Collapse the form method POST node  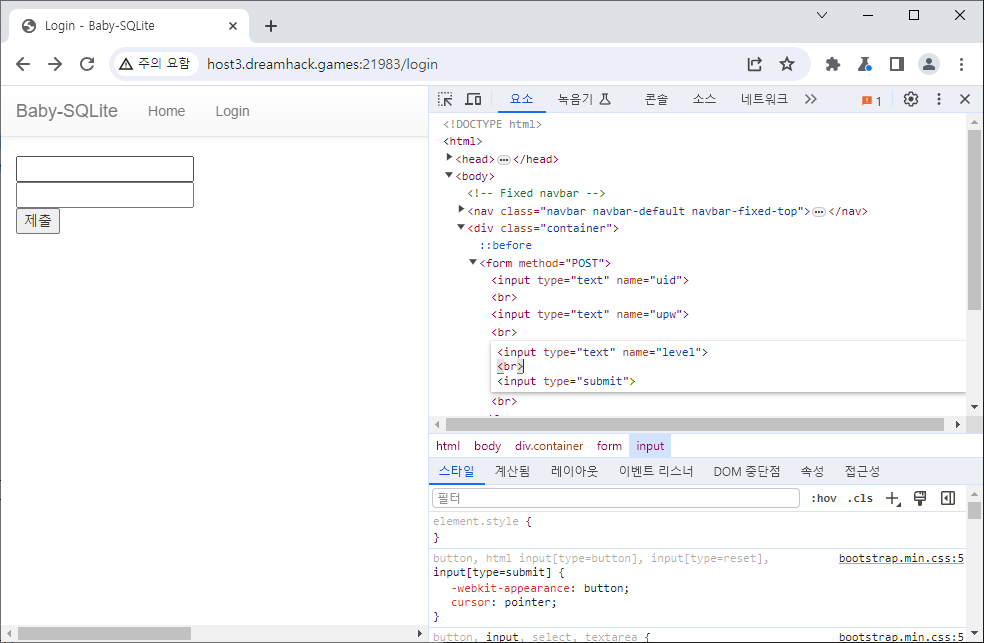(x=473, y=262)
